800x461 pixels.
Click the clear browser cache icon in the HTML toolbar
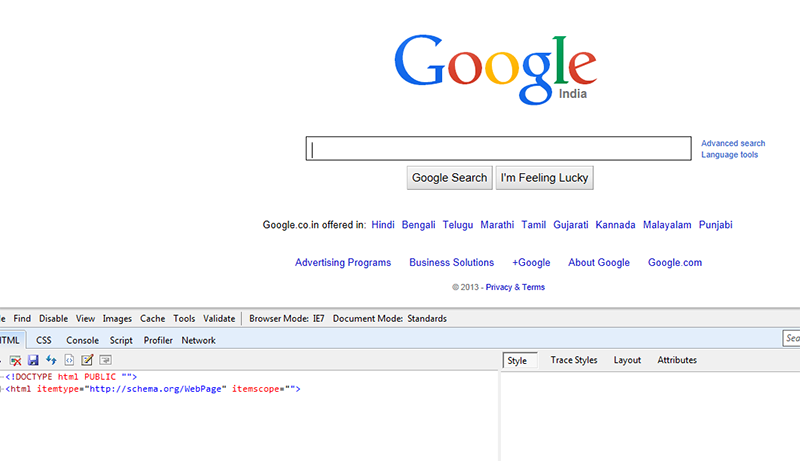[x=15, y=361]
